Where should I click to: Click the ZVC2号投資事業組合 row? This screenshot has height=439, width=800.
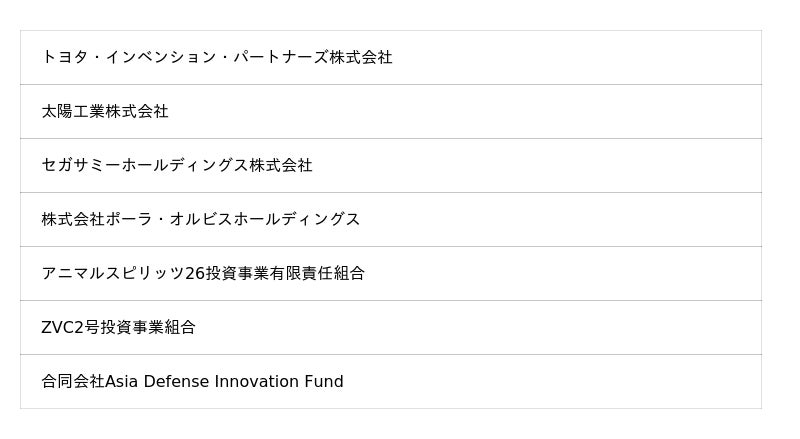coord(391,327)
